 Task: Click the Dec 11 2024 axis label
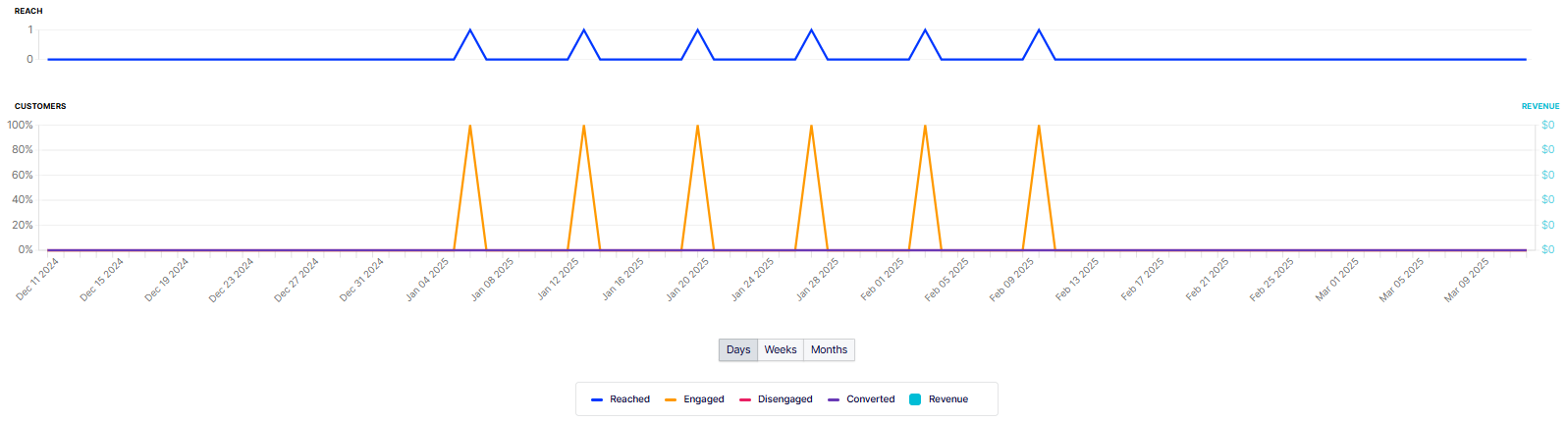38,279
